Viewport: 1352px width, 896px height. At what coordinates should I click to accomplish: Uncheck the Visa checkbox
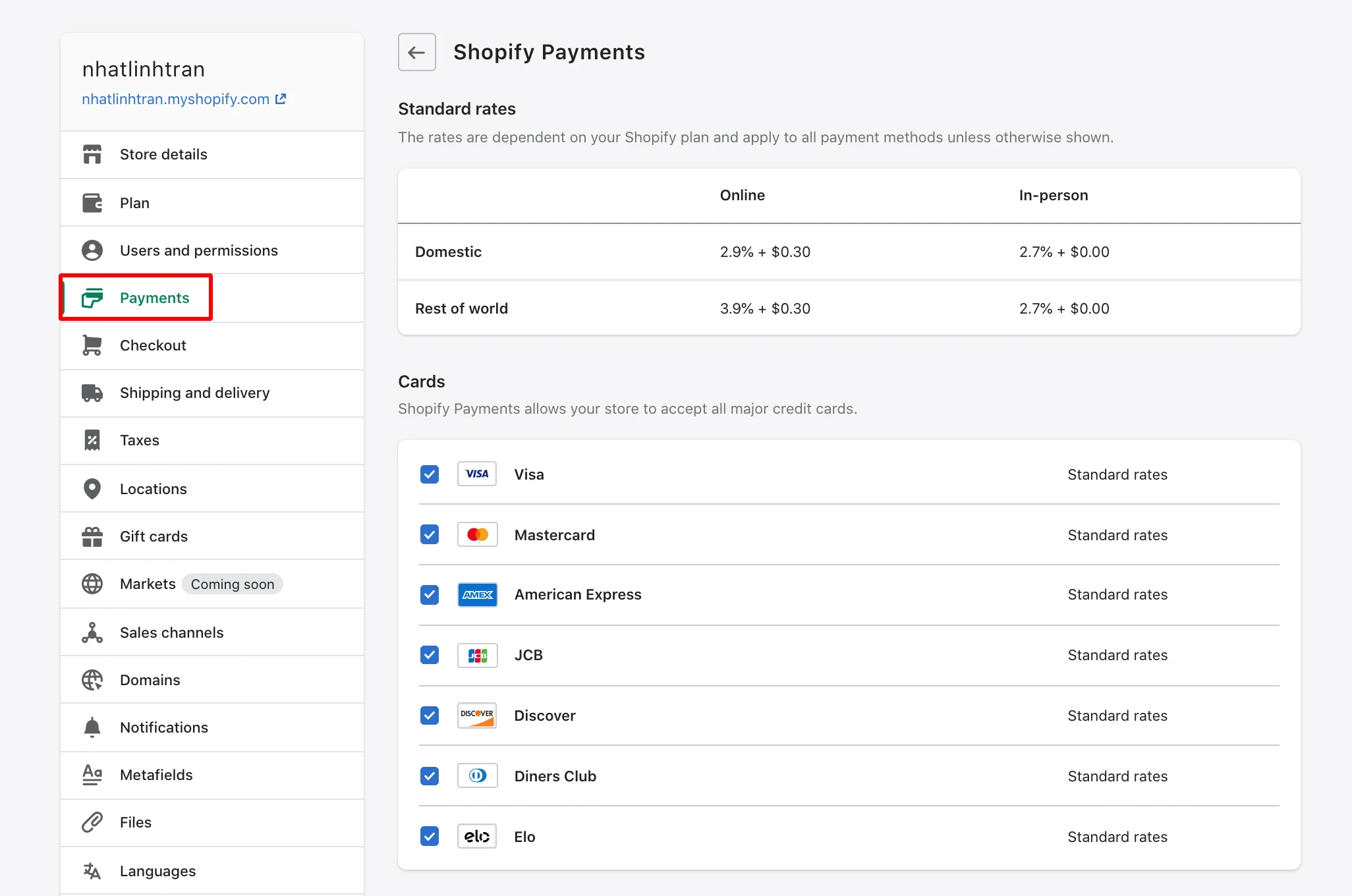(430, 474)
